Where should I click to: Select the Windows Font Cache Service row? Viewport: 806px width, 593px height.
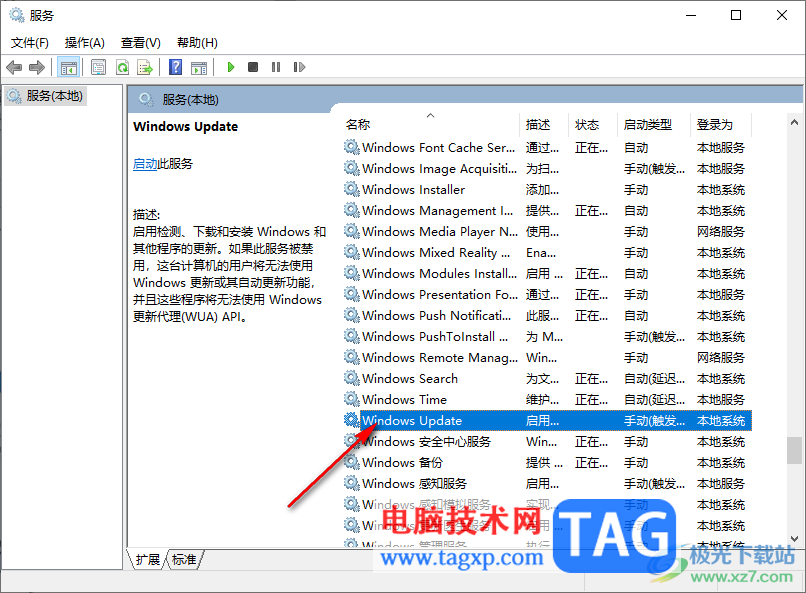pos(547,148)
